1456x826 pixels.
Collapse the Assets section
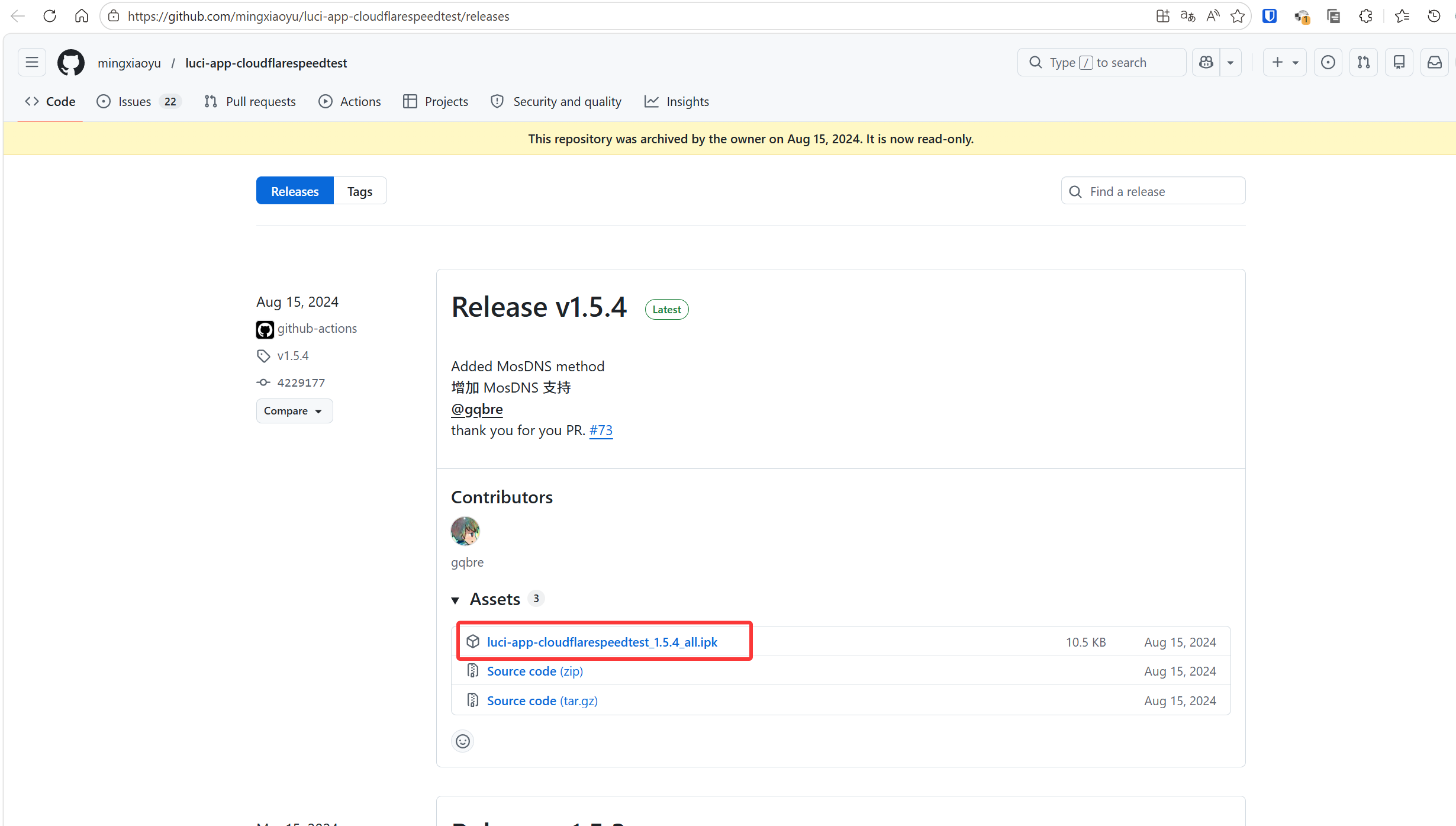coord(455,600)
